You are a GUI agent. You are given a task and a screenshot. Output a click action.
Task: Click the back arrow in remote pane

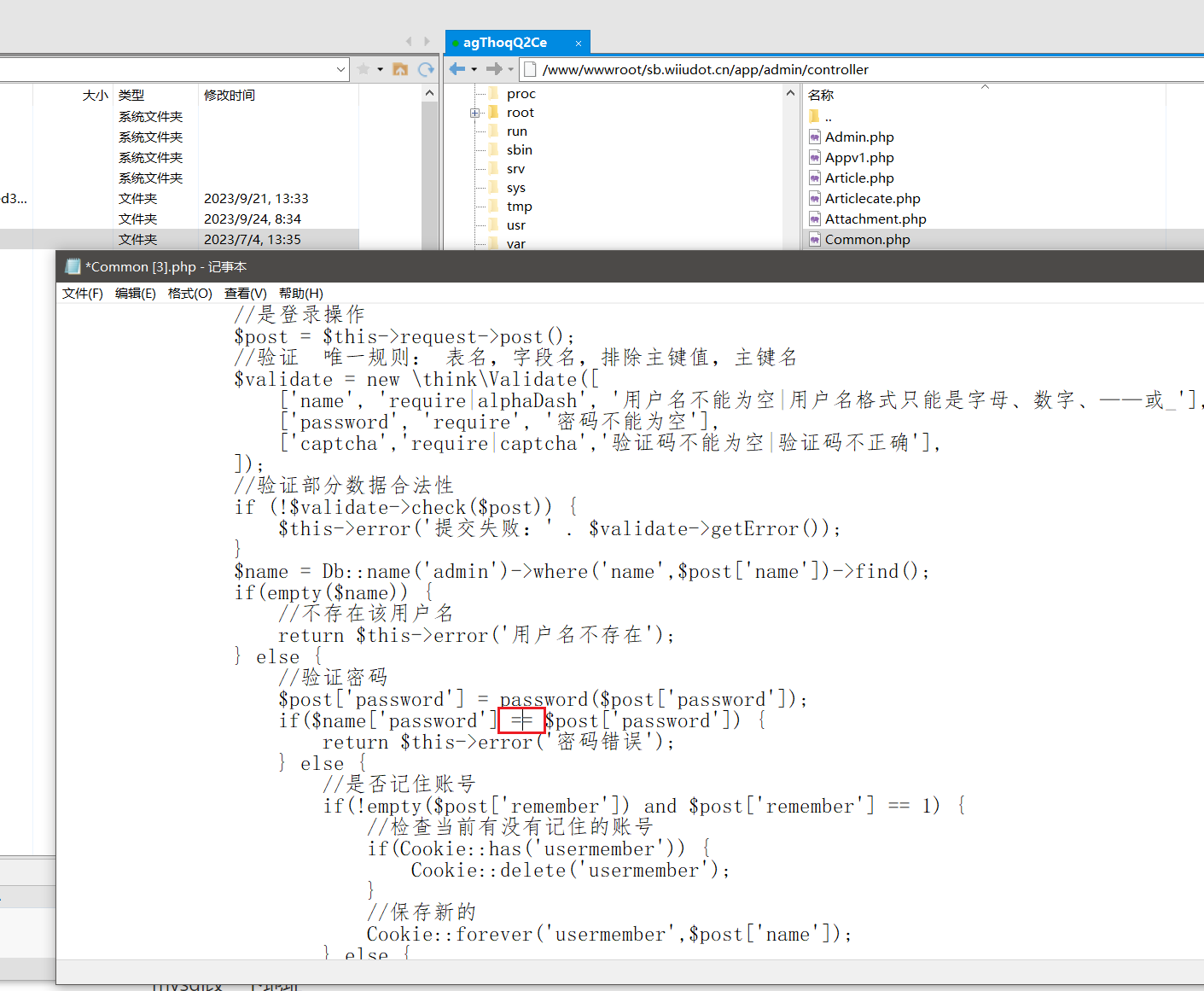click(x=457, y=69)
